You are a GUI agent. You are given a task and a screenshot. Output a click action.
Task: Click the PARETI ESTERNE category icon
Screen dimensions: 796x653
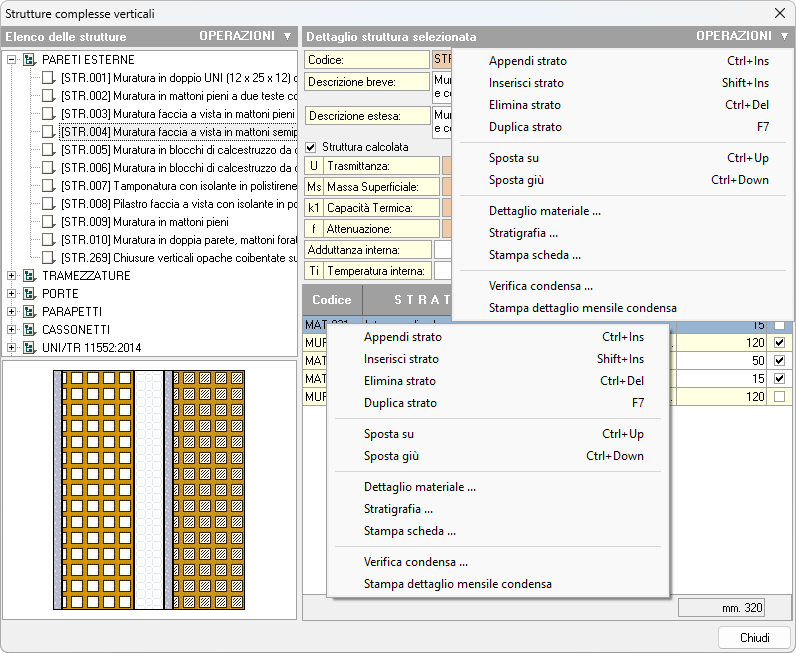coord(29,60)
